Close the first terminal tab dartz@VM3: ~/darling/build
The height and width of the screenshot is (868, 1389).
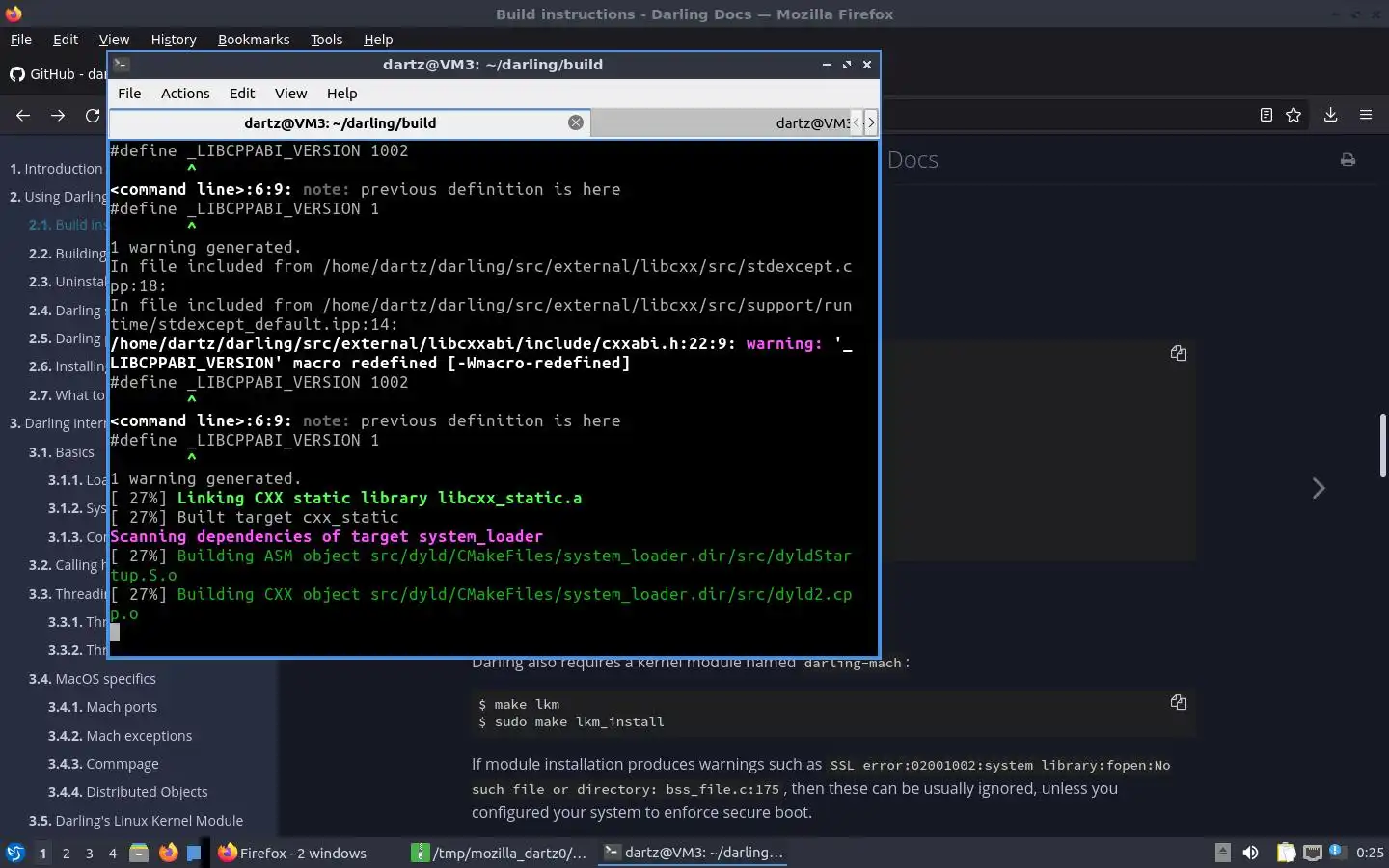click(x=576, y=122)
